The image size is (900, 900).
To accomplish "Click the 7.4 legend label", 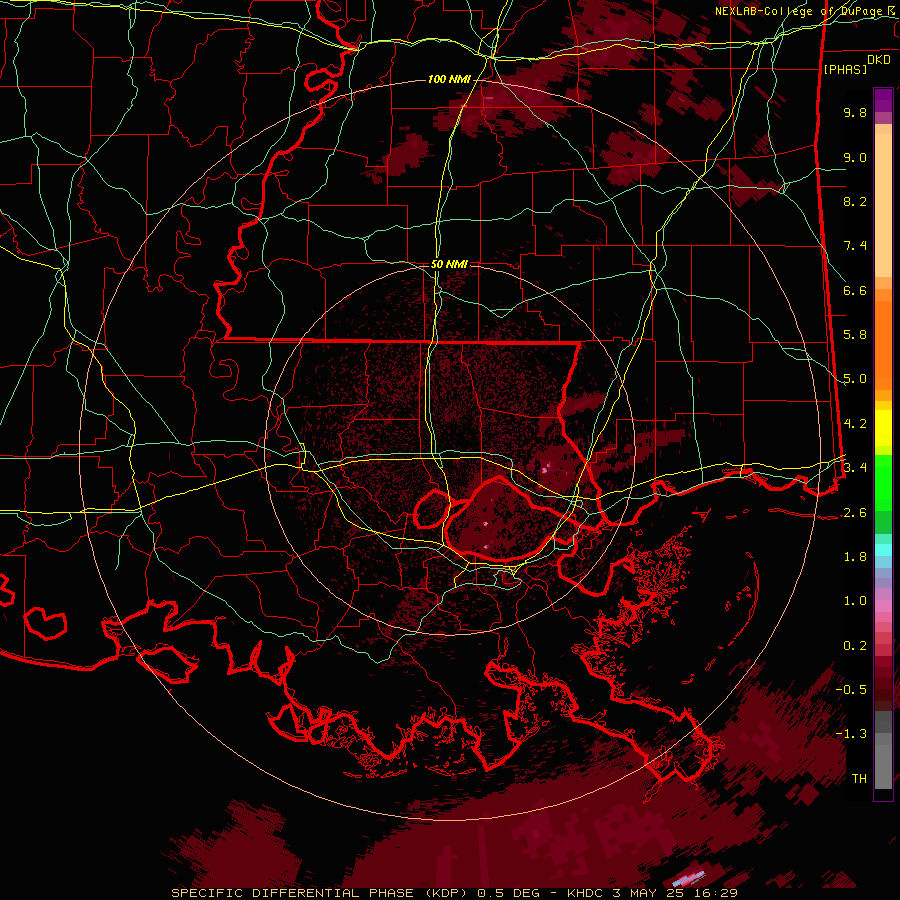I will (855, 246).
